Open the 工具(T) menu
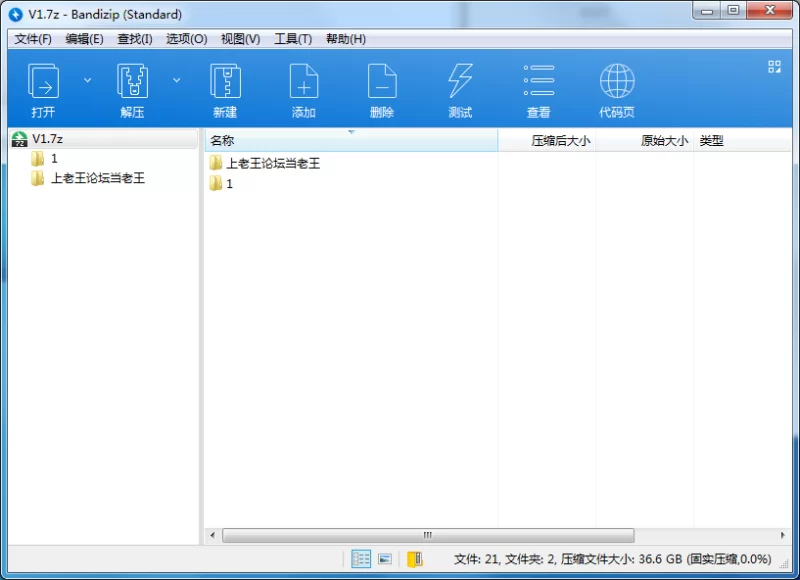Image resolution: width=800 pixels, height=580 pixels. click(293, 39)
